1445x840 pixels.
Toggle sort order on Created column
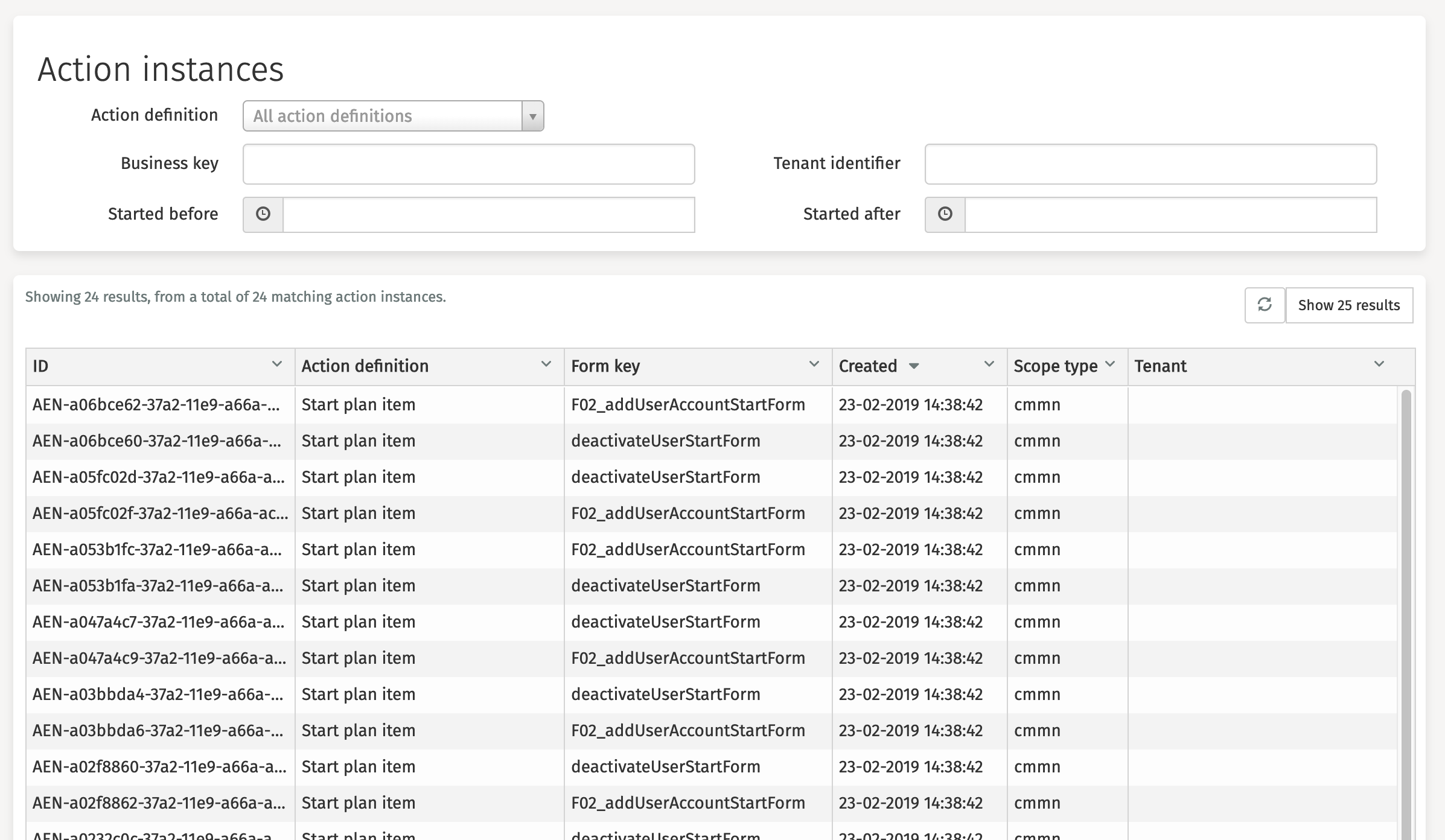(x=913, y=366)
